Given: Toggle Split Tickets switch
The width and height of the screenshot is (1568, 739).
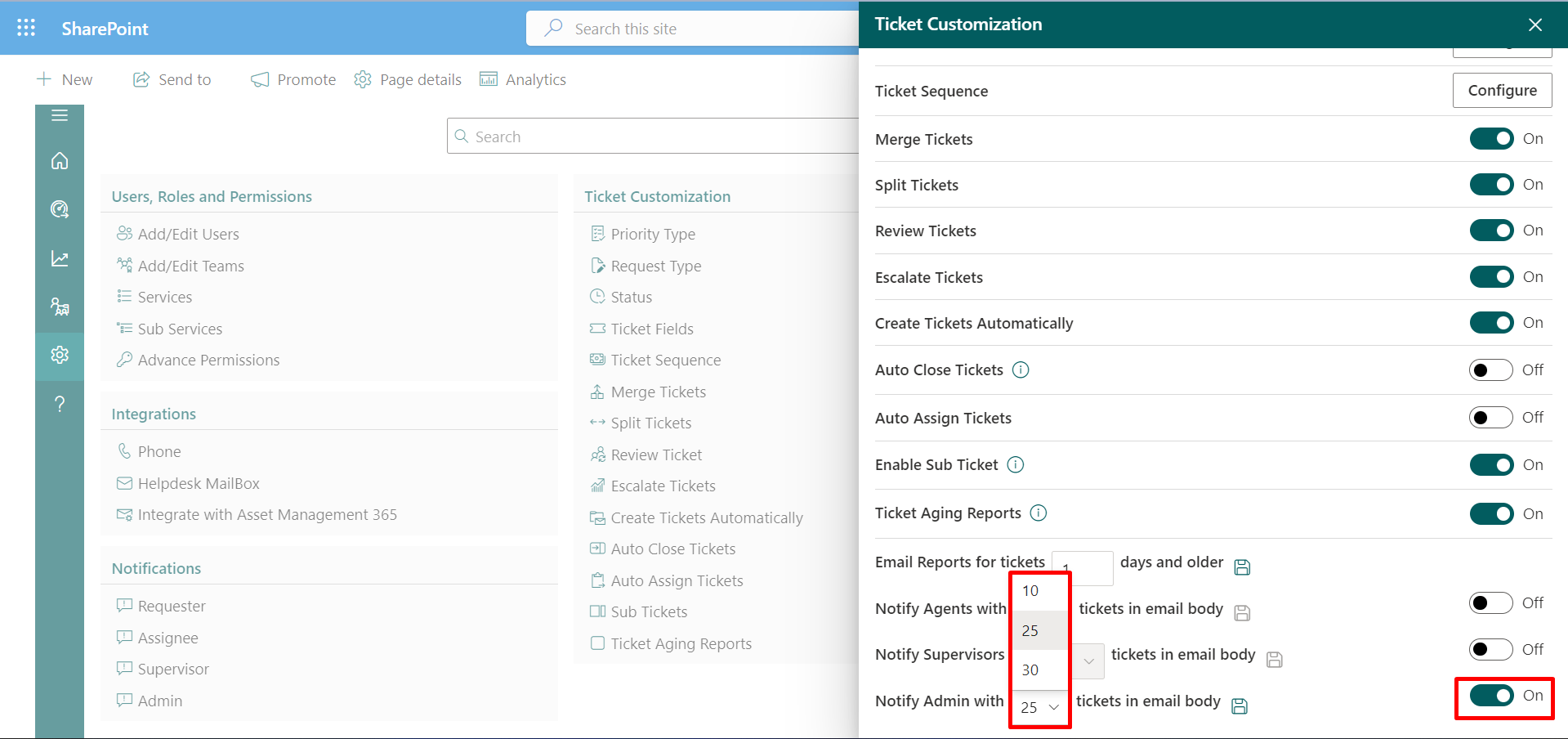Looking at the screenshot, I should point(1492,185).
